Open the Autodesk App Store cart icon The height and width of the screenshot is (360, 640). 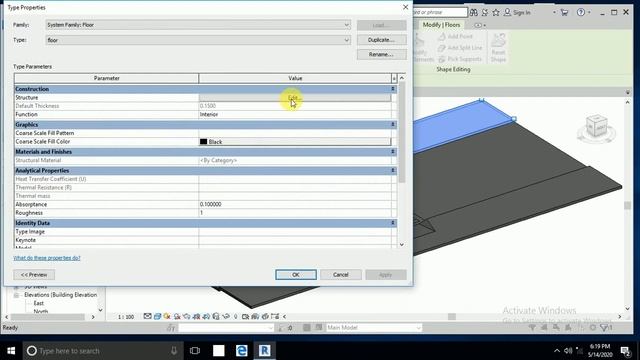click(x=564, y=13)
